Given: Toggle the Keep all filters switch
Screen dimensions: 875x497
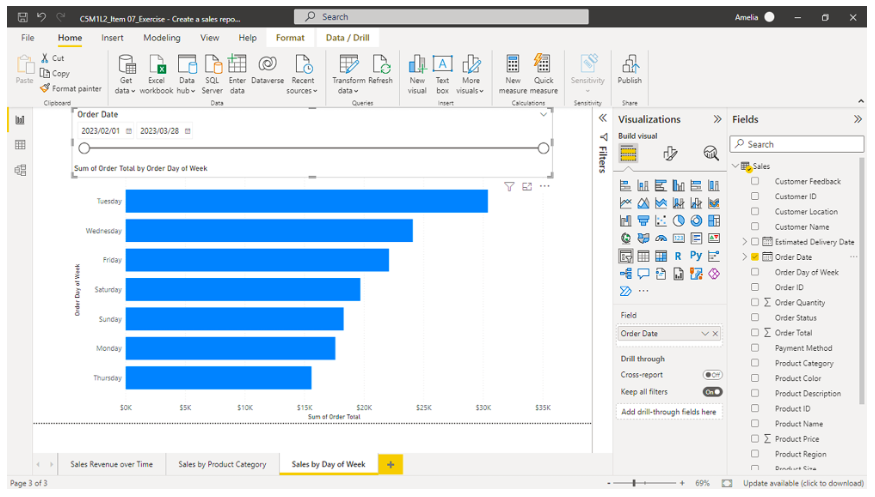Looking at the screenshot, I should [712, 392].
